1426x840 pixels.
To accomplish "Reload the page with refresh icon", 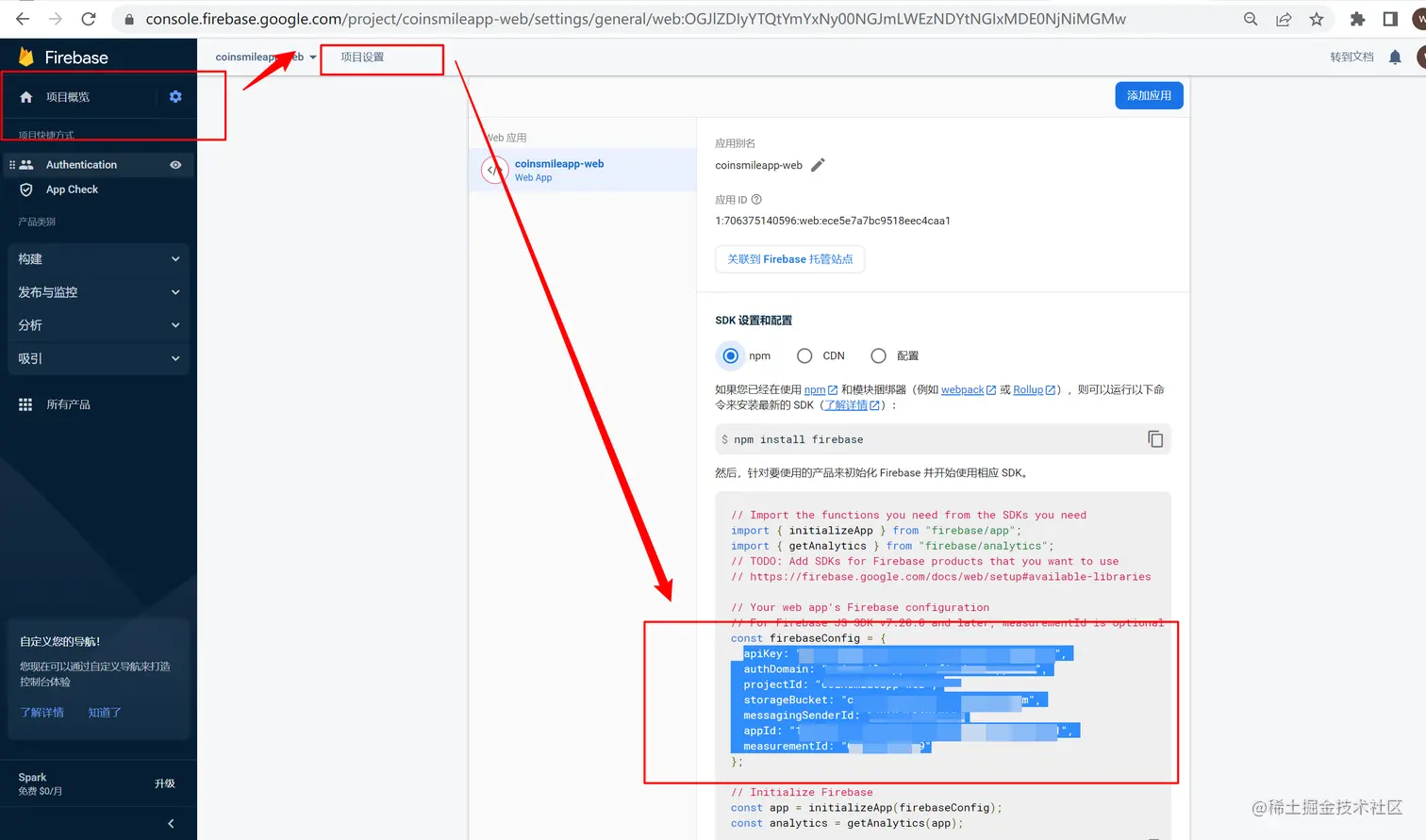I will (x=89, y=19).
